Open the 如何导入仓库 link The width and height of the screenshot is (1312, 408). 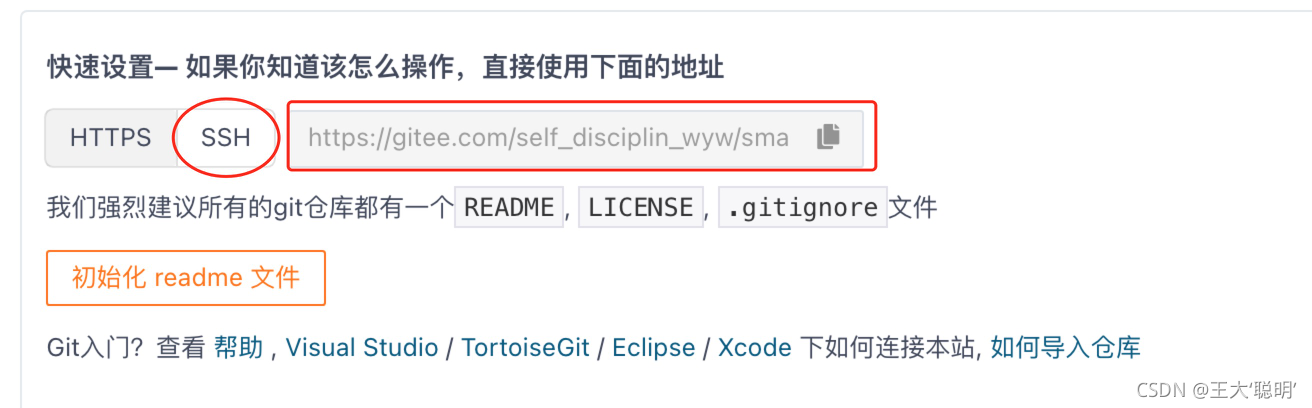[x=1066, y=348]
